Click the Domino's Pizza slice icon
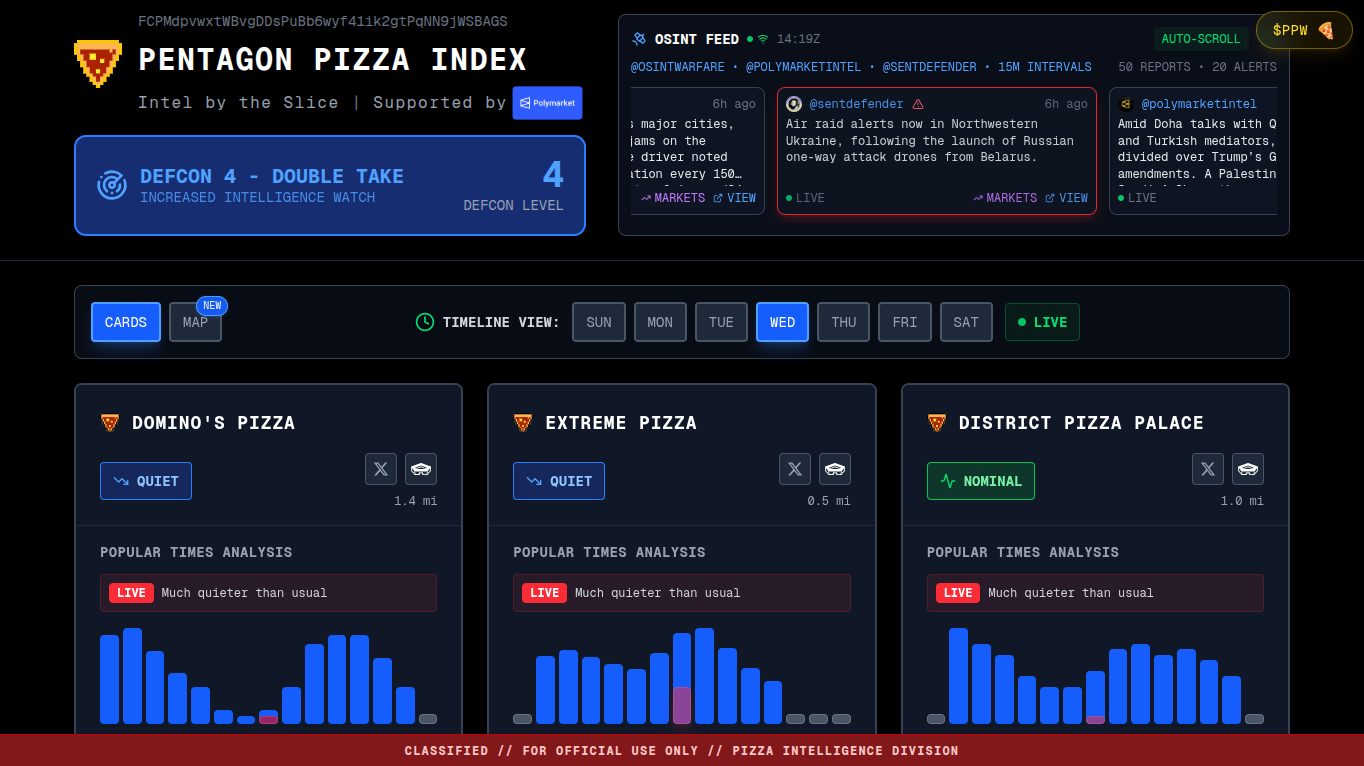This screenshot has width=1364, height=766. click(110, 423)
